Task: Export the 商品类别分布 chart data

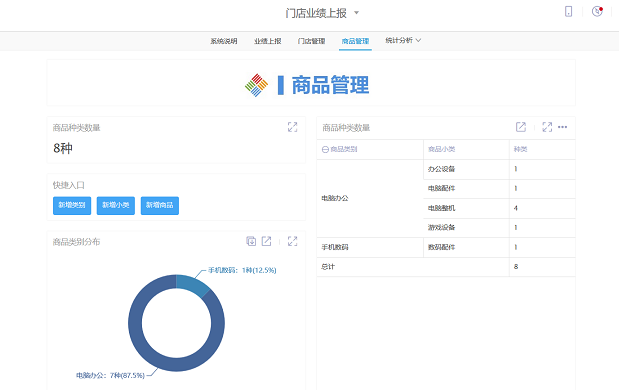Action: 251,241
